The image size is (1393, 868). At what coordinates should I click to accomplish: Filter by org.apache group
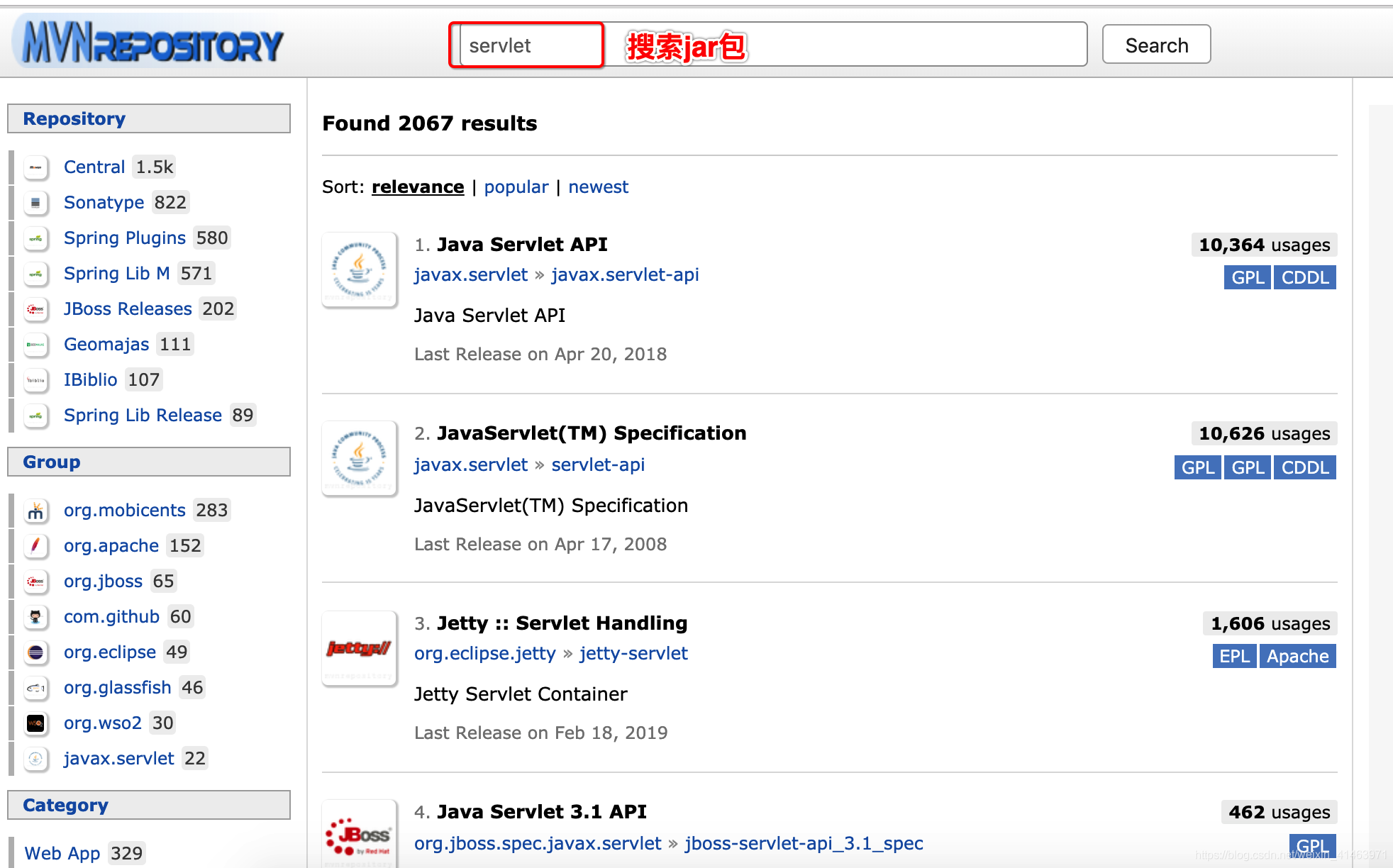click(x=111, y=546)
